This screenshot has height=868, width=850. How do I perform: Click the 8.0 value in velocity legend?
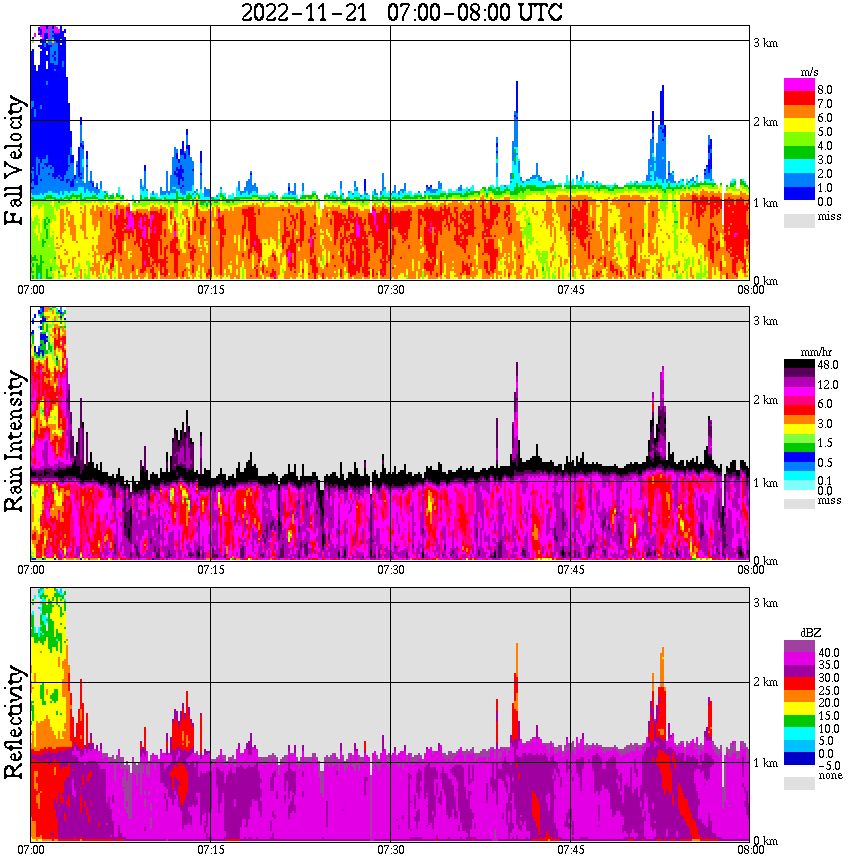coord(825,90)
